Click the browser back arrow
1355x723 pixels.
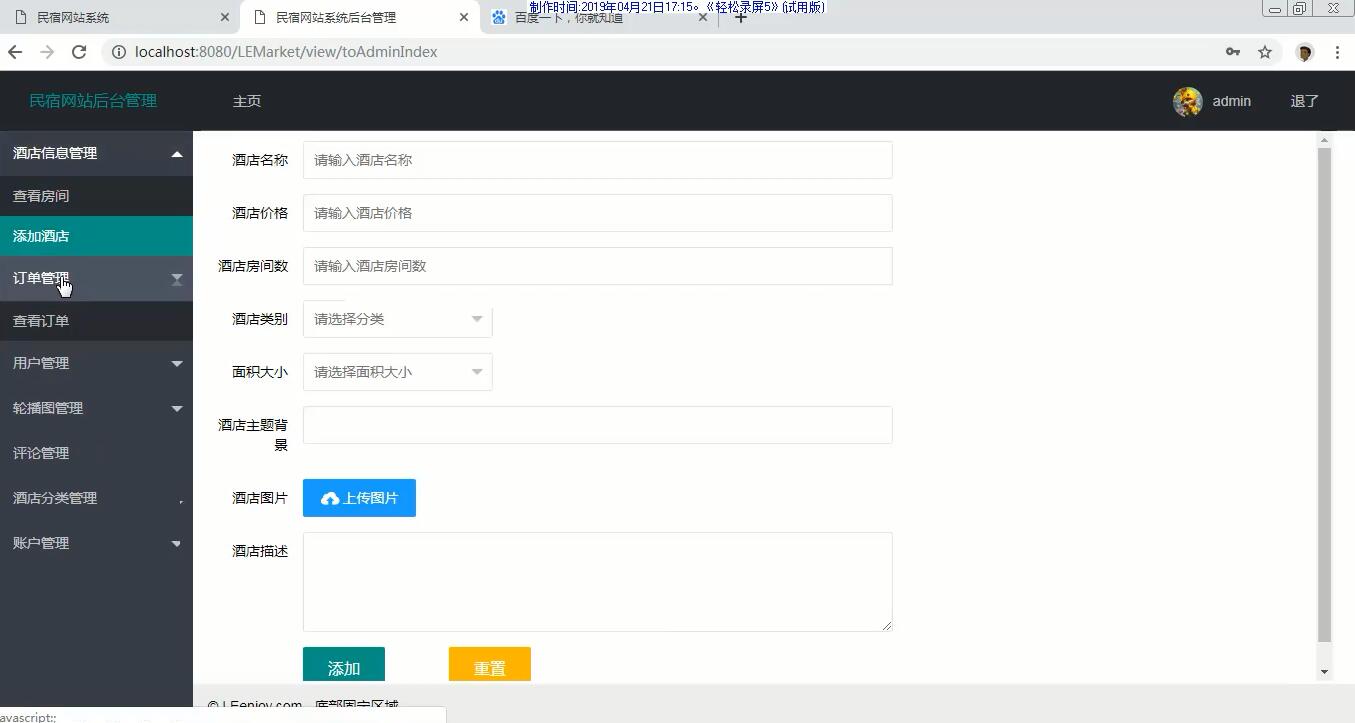tap(15, 52)
